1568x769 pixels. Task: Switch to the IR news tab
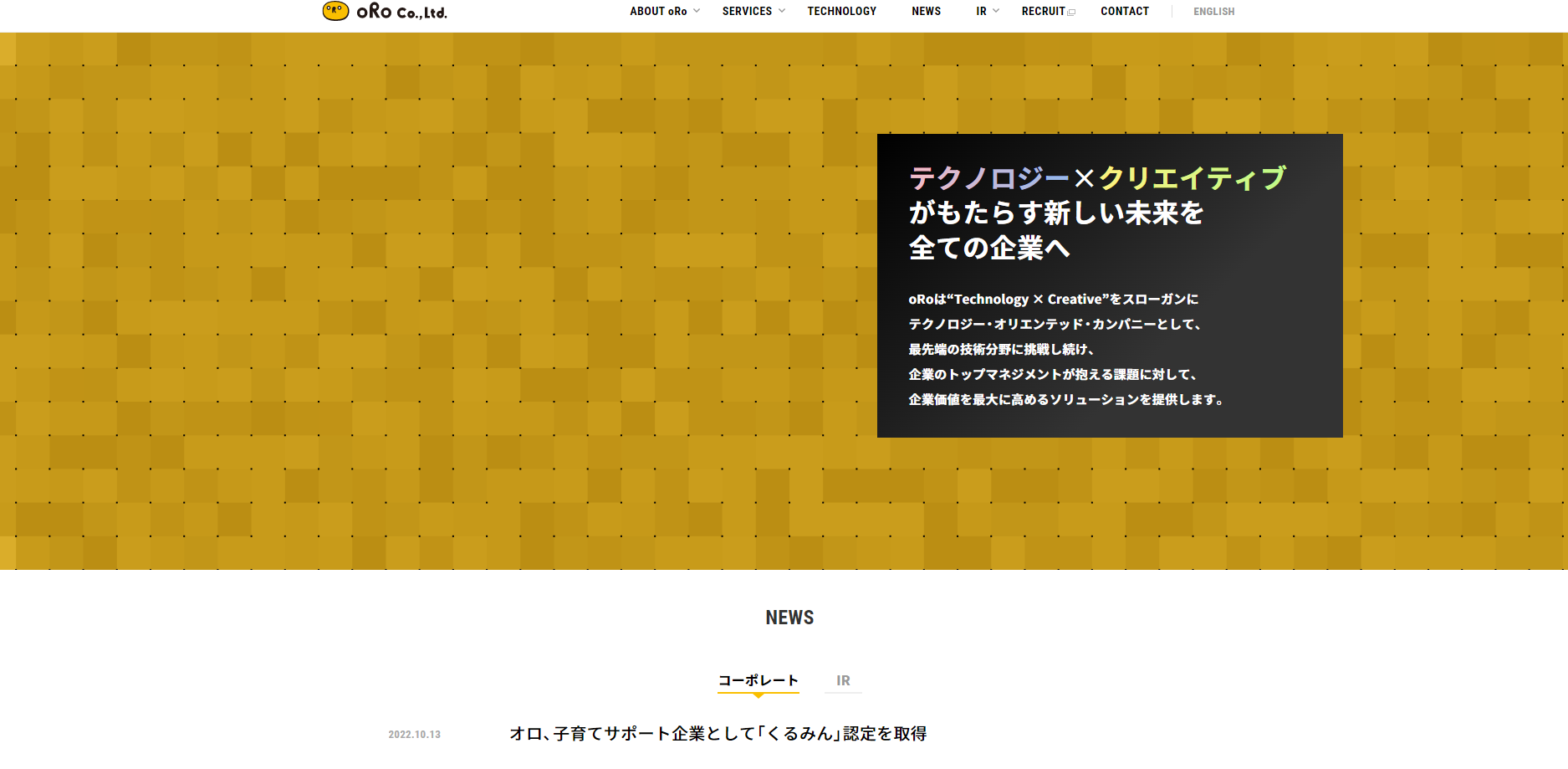pos(843,680)
